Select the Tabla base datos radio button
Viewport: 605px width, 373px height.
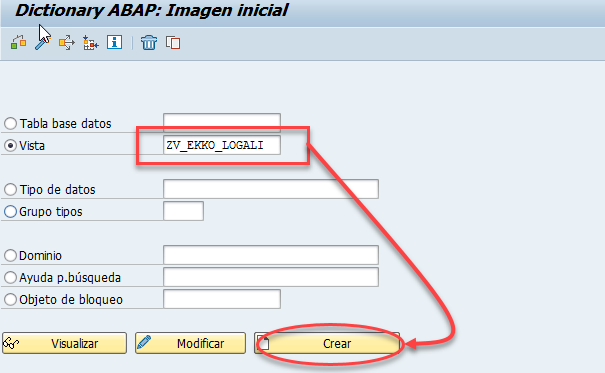point(10,123)
